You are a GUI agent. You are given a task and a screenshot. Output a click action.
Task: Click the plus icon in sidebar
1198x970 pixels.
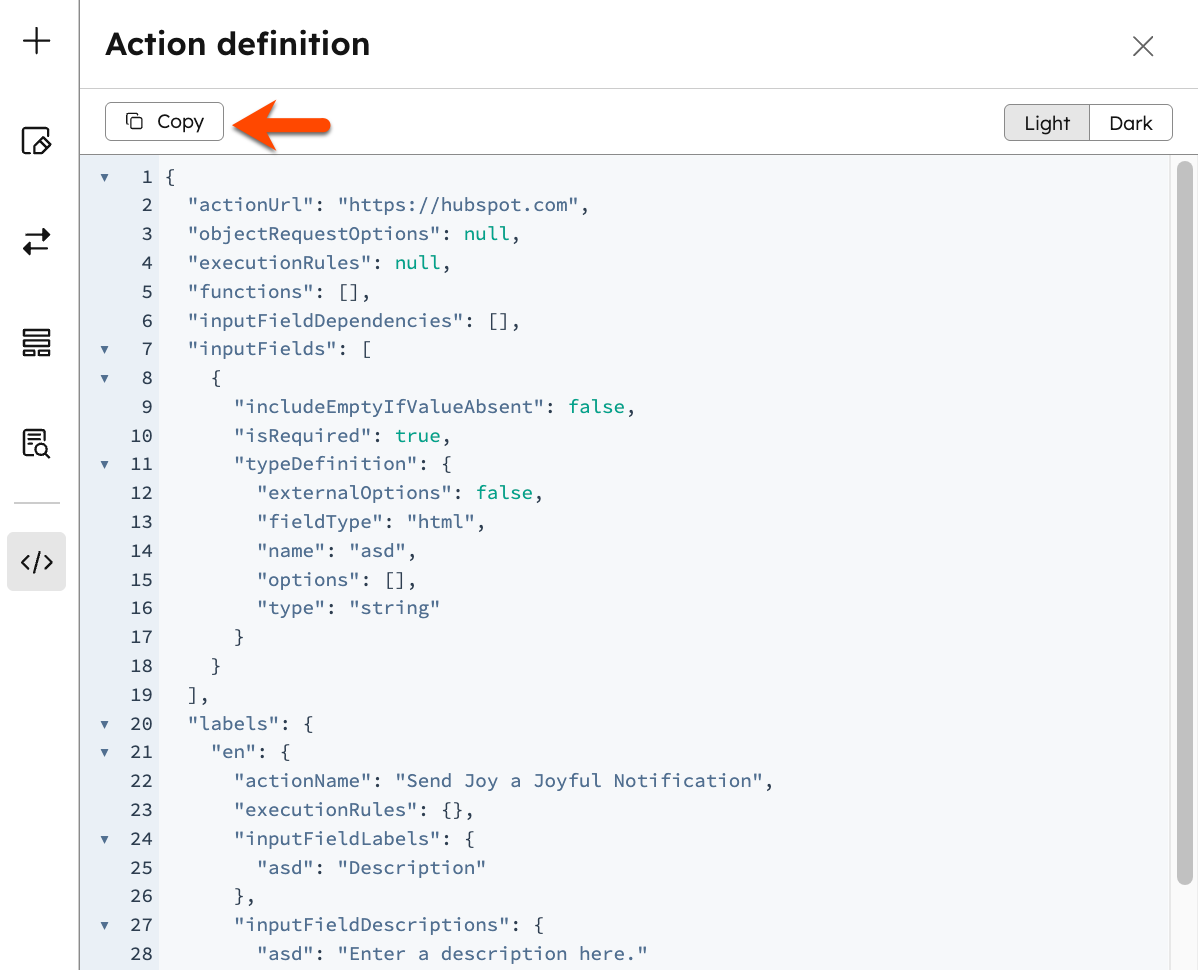pos(37,41)
